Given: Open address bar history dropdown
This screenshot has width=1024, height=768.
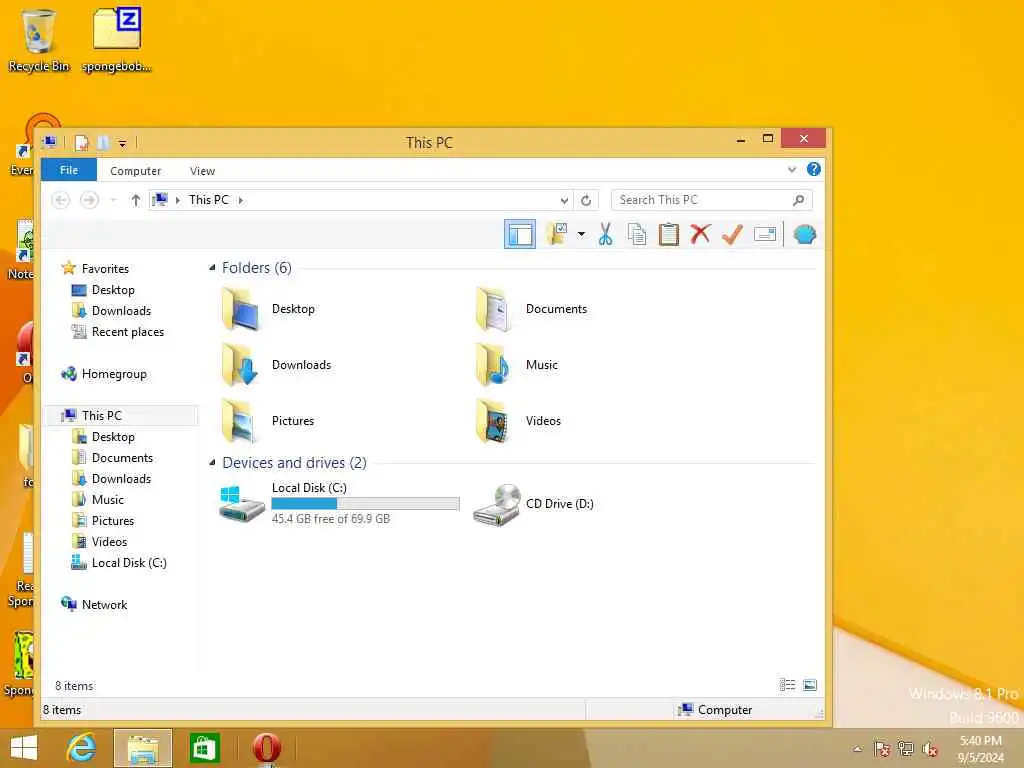Looking at the screenshot, I should [564, 200].
